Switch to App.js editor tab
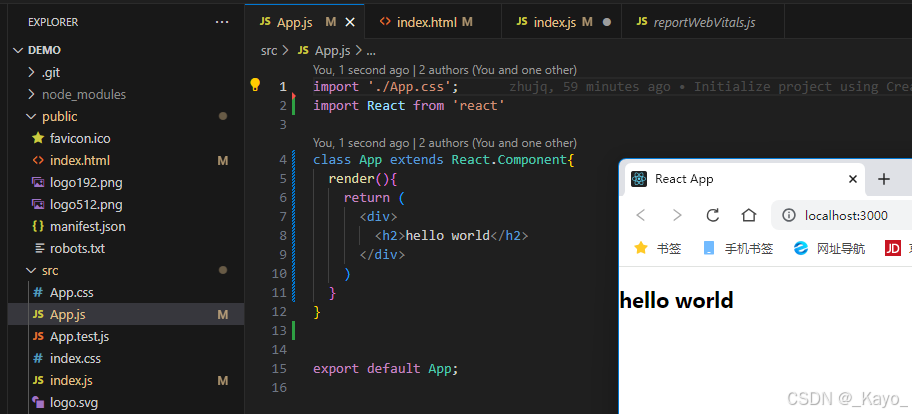912x414 pixels. 305,22
